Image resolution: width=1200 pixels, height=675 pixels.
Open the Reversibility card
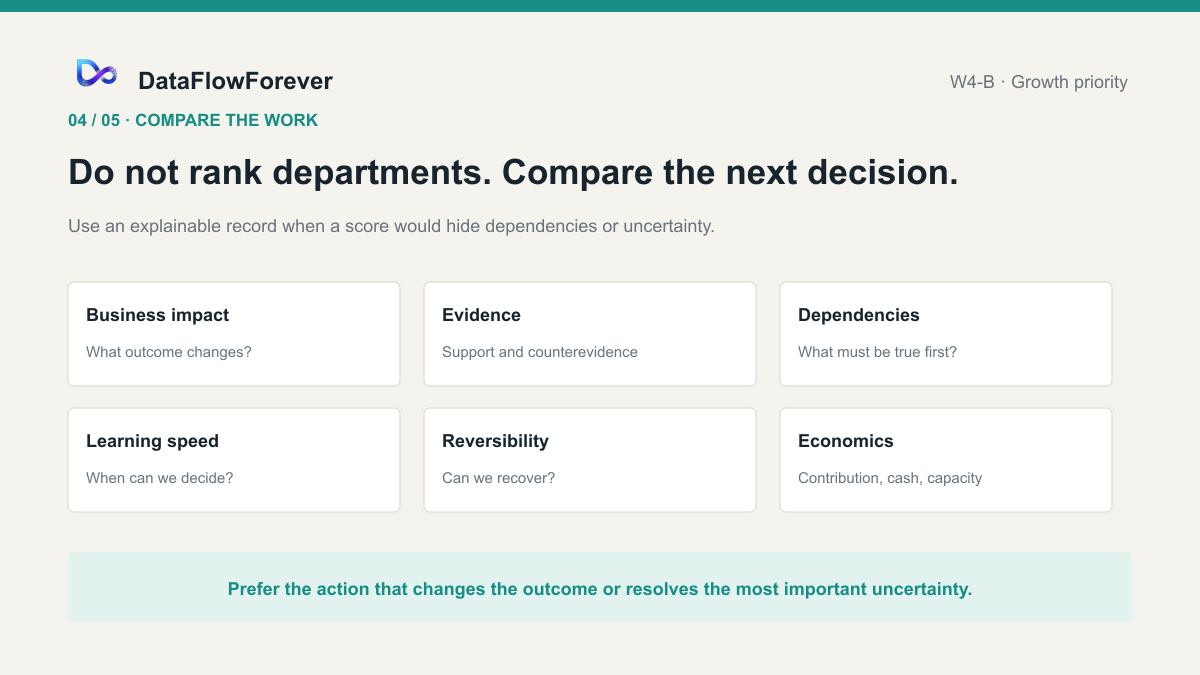tap(590, 460)
